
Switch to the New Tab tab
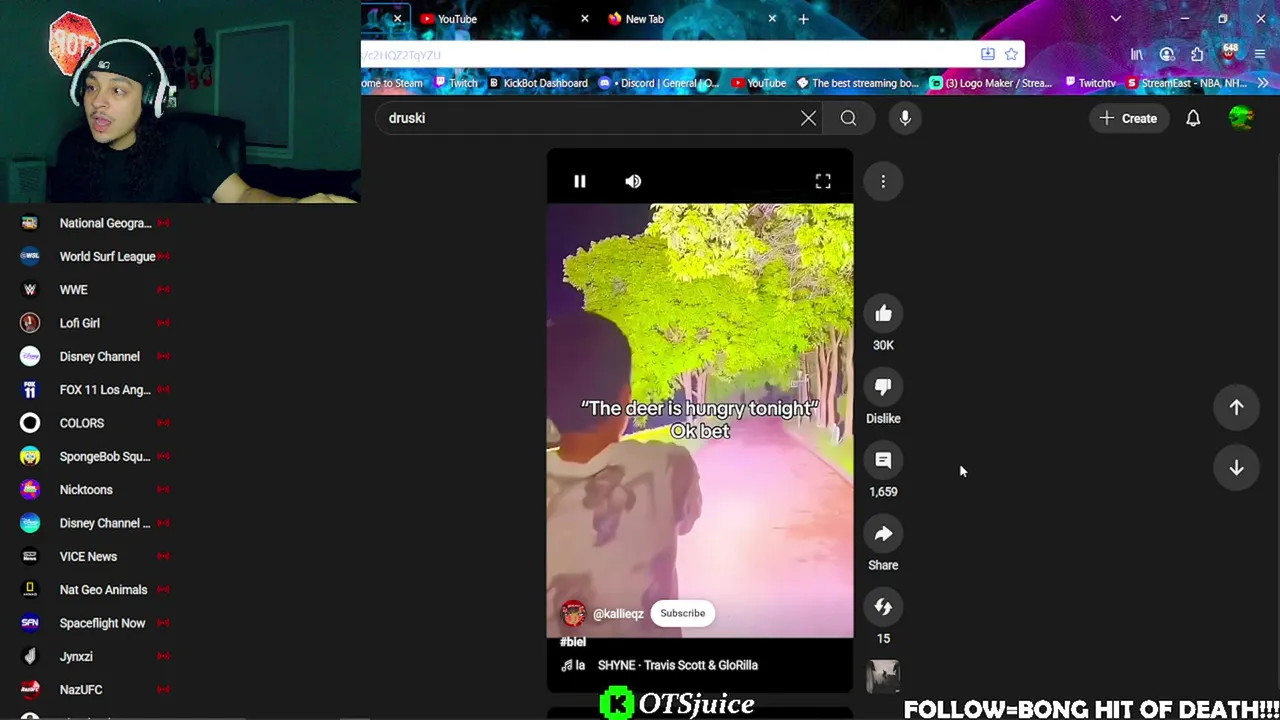point(690,19)
